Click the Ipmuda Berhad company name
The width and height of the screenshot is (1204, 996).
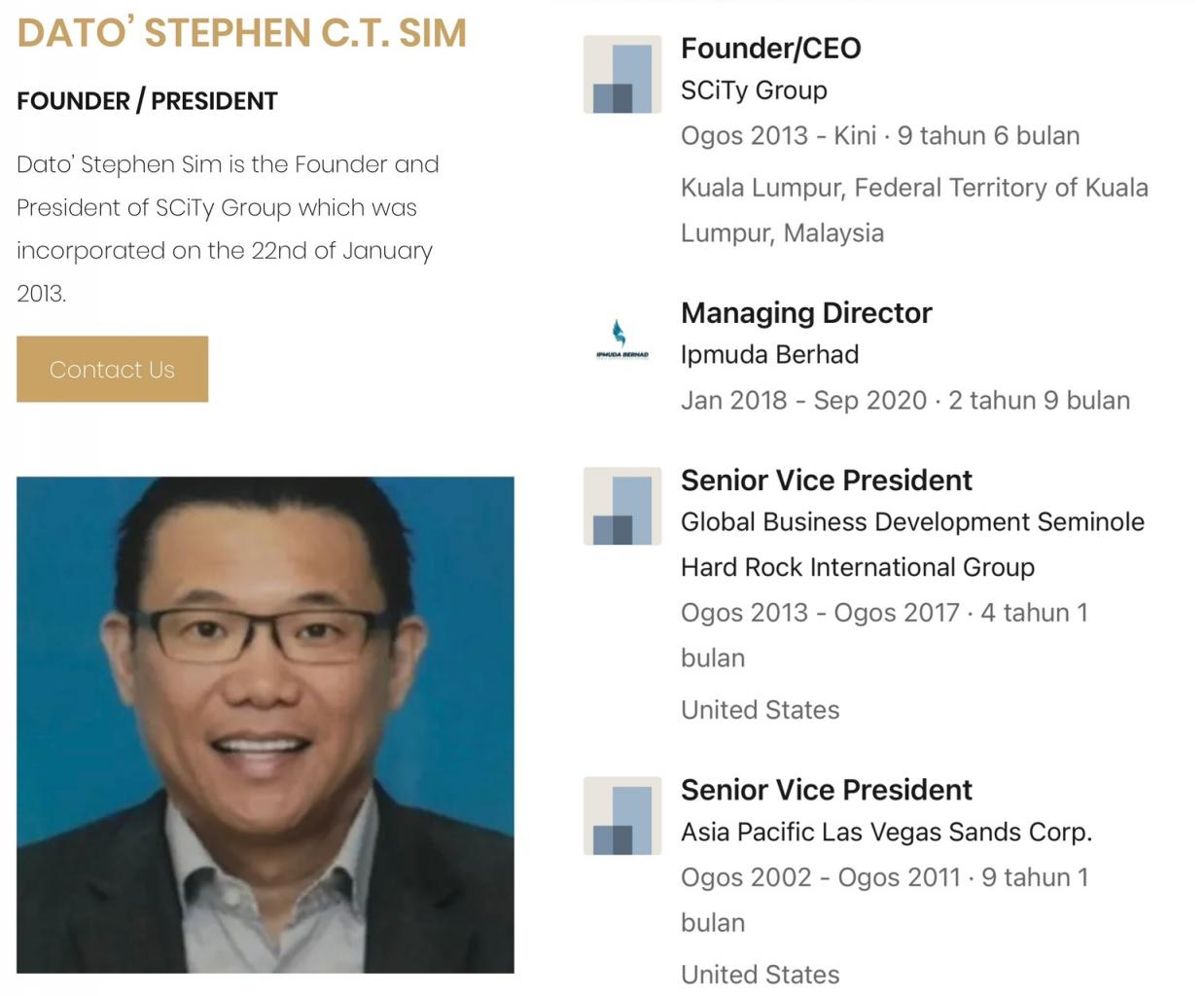tap(769, 355)
